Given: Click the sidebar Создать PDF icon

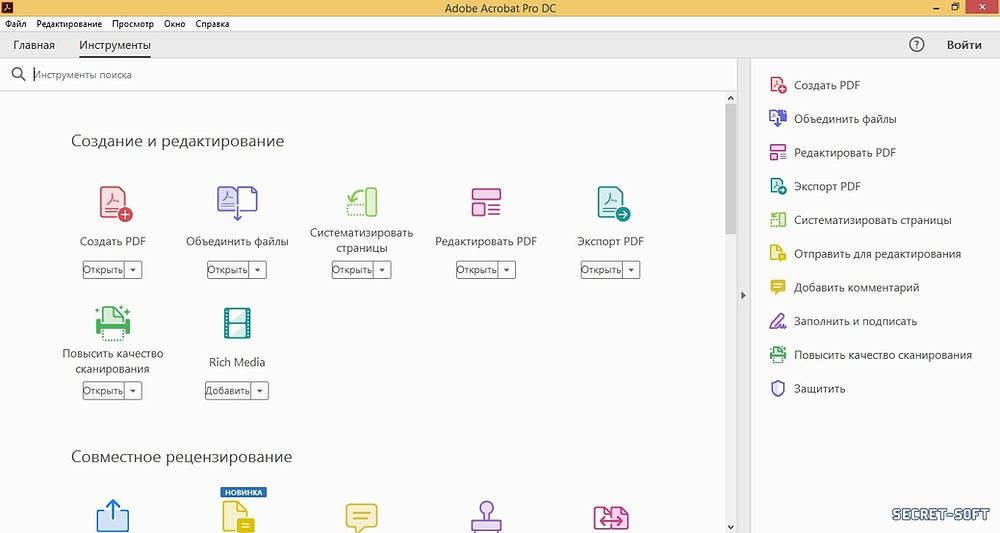Looking at the screenshot, I should point(778,85).
